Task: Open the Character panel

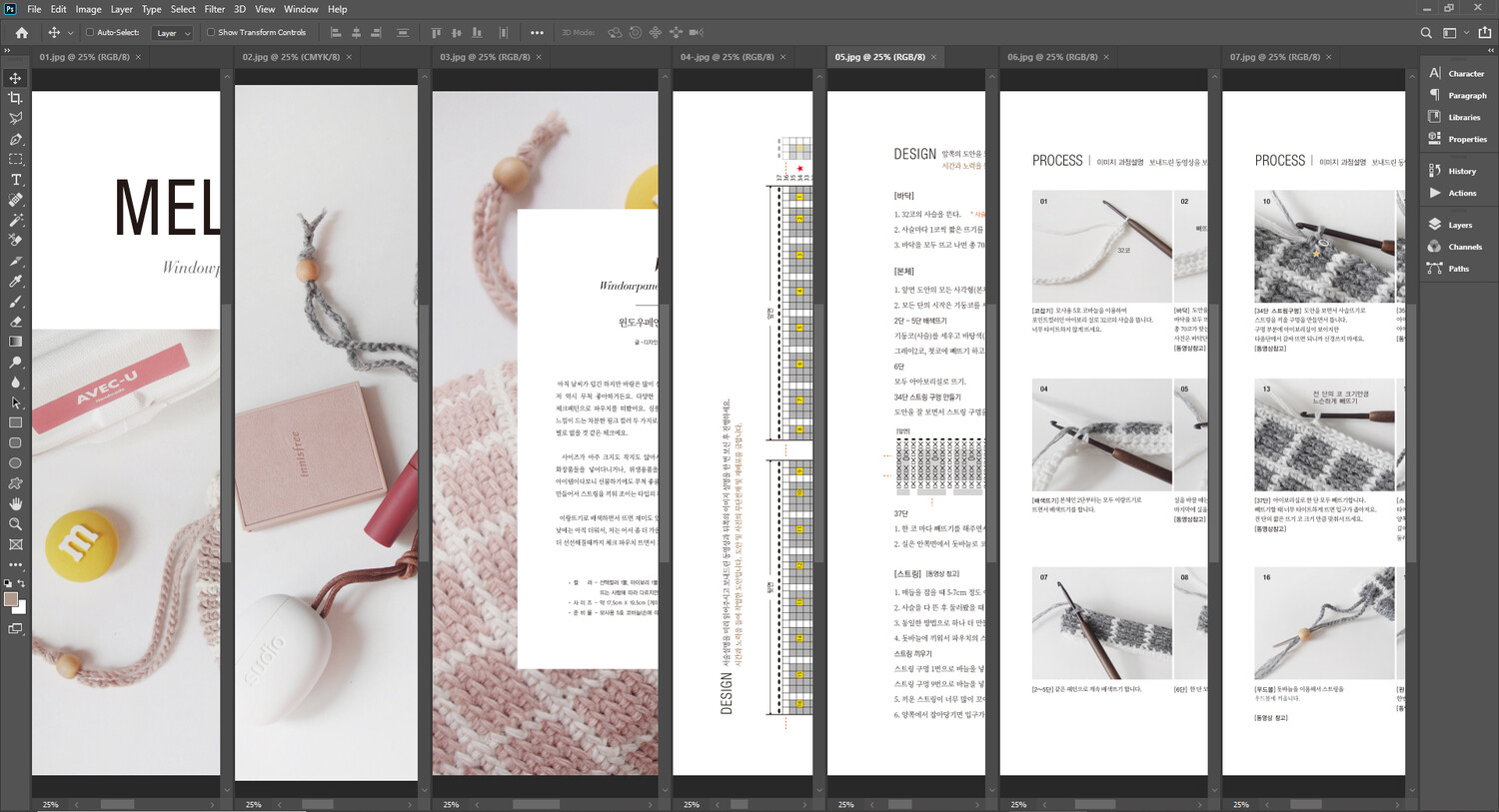Action: [x=1465, y=74]
